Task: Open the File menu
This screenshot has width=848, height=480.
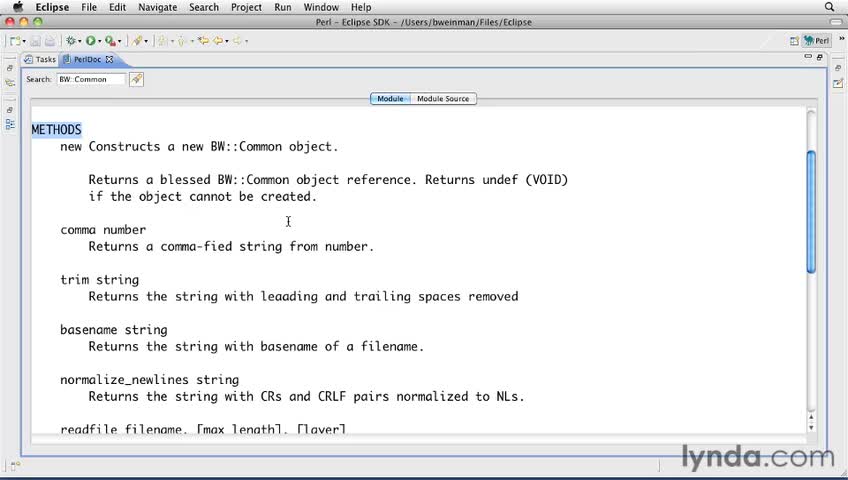Action: [89, 7]
